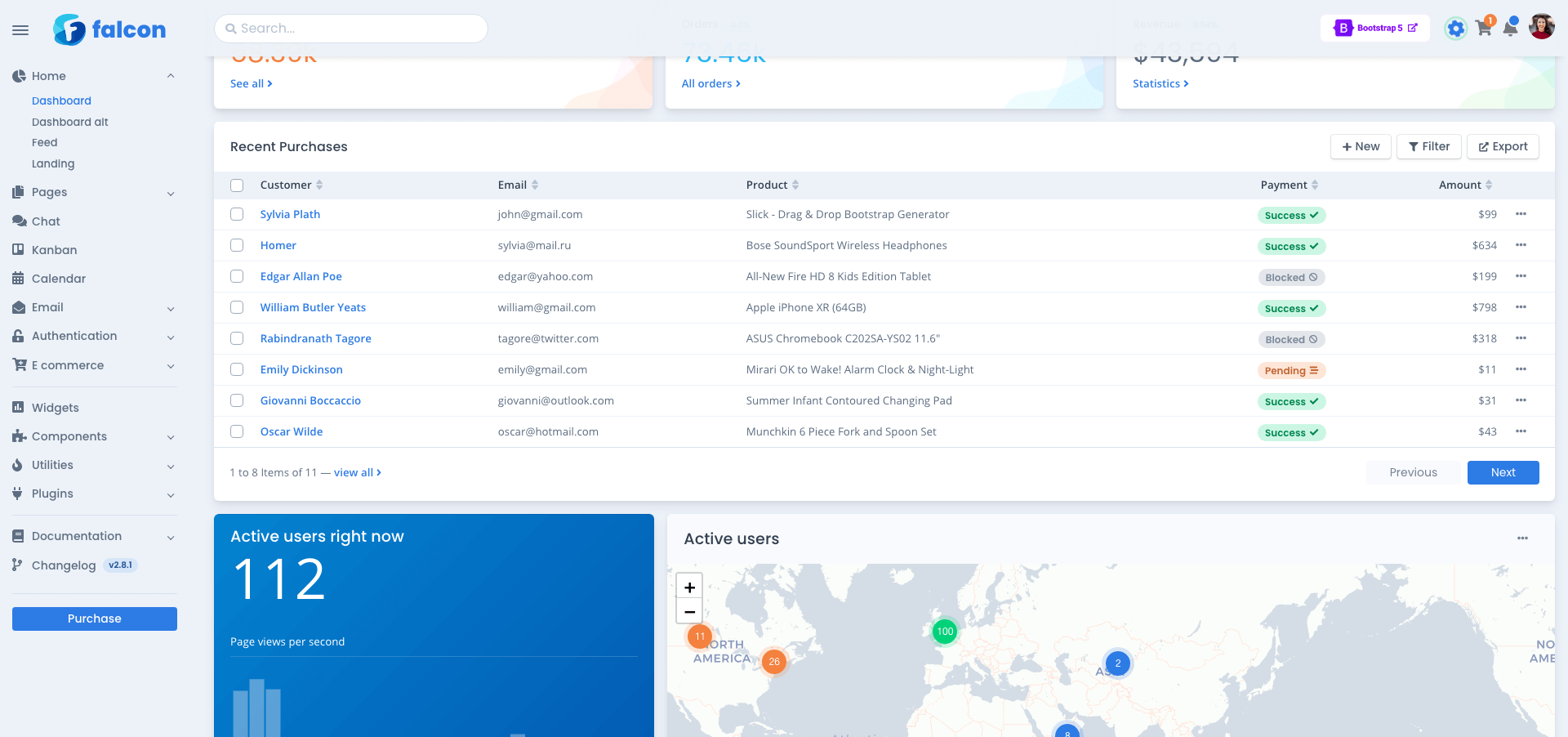Sort the table by Amount column
The image size is (1568, 737).
point(1465,185)
